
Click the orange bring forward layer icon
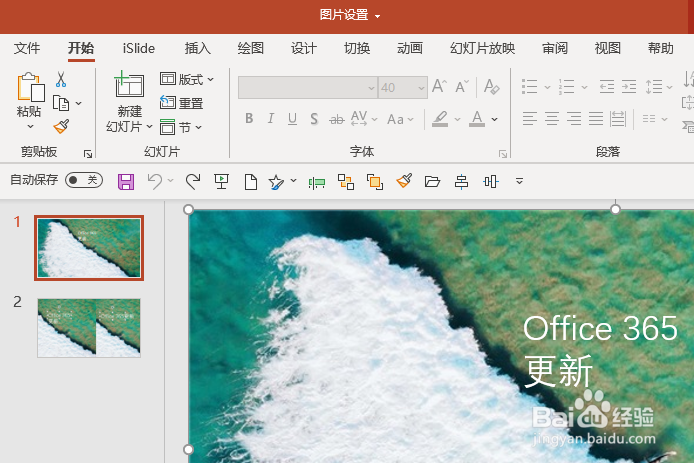[375, 182]
